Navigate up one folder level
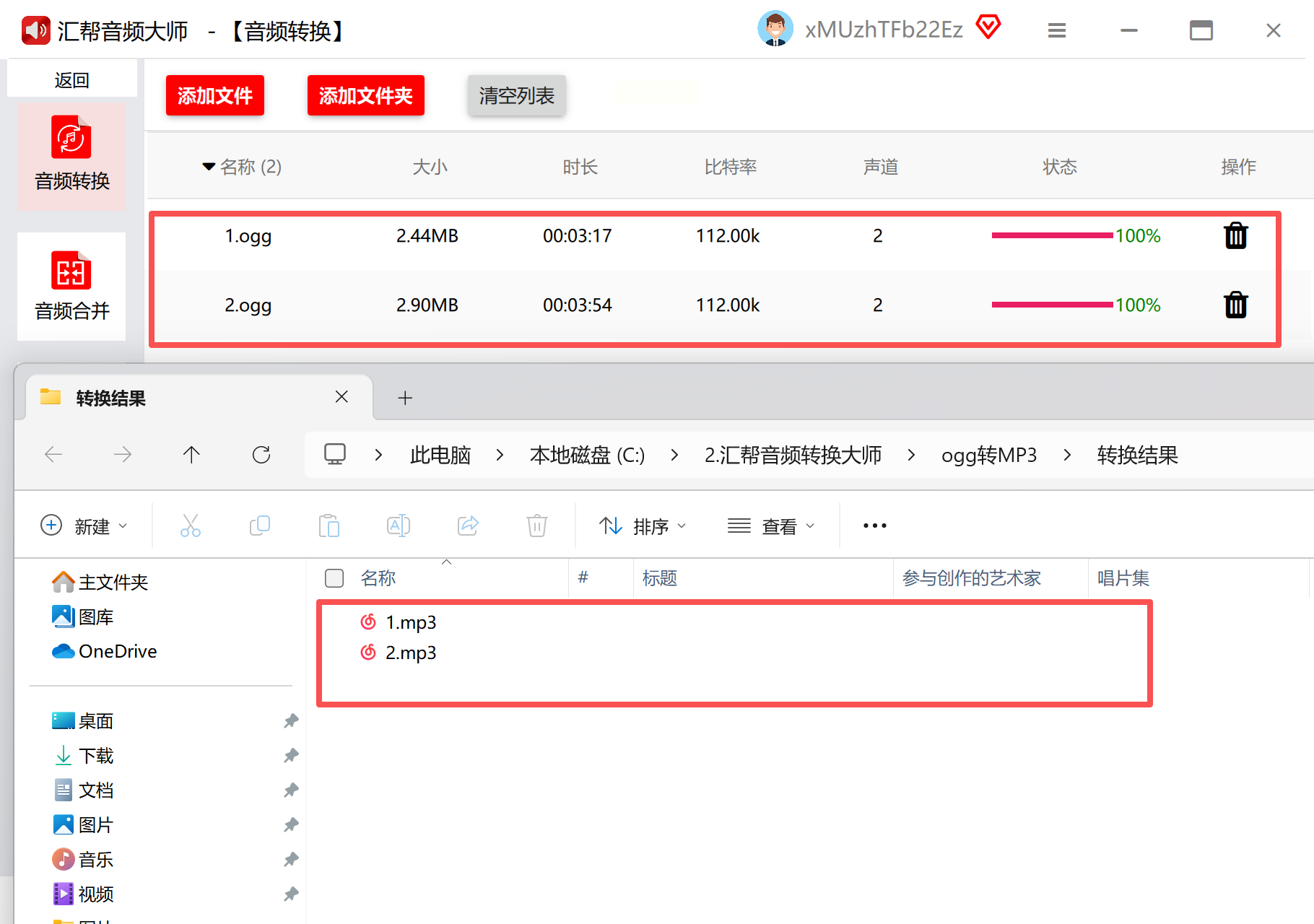Screen dimensions: 1314x924 191,455
